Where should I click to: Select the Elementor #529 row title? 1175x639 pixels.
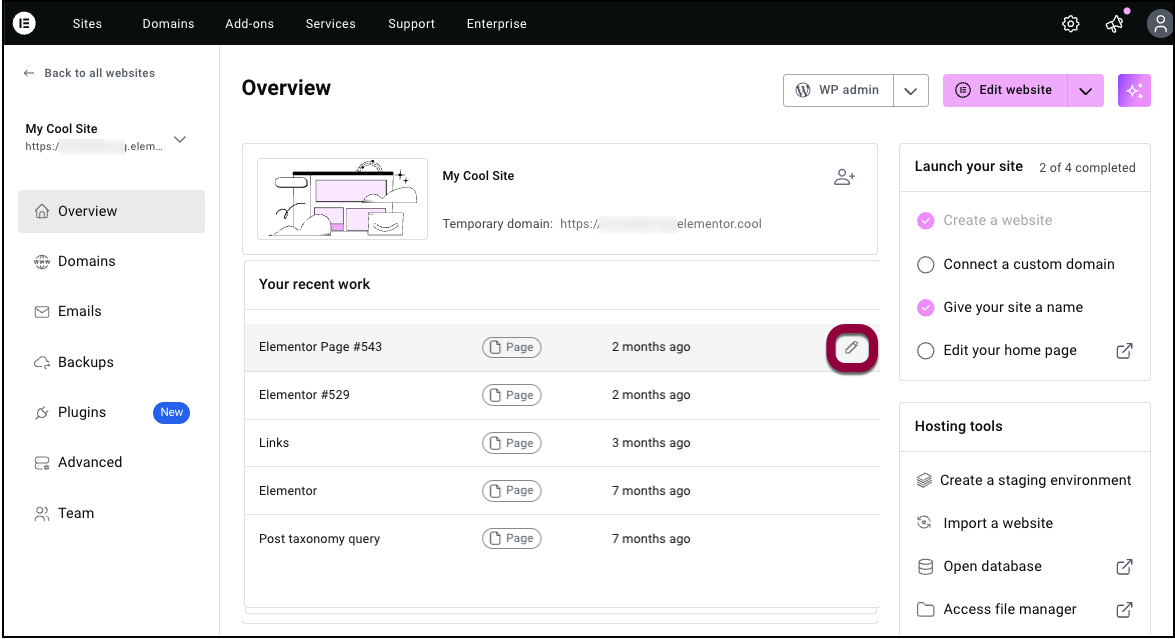[304, 396]
